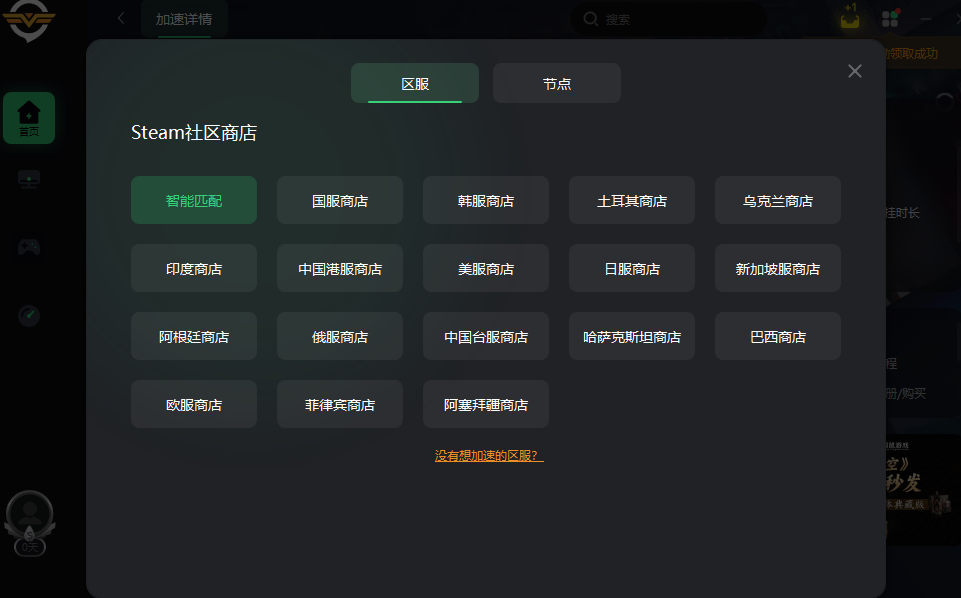Select 土耳其商店 region
This screenshot has height=598, width=961.
(632, 200)
